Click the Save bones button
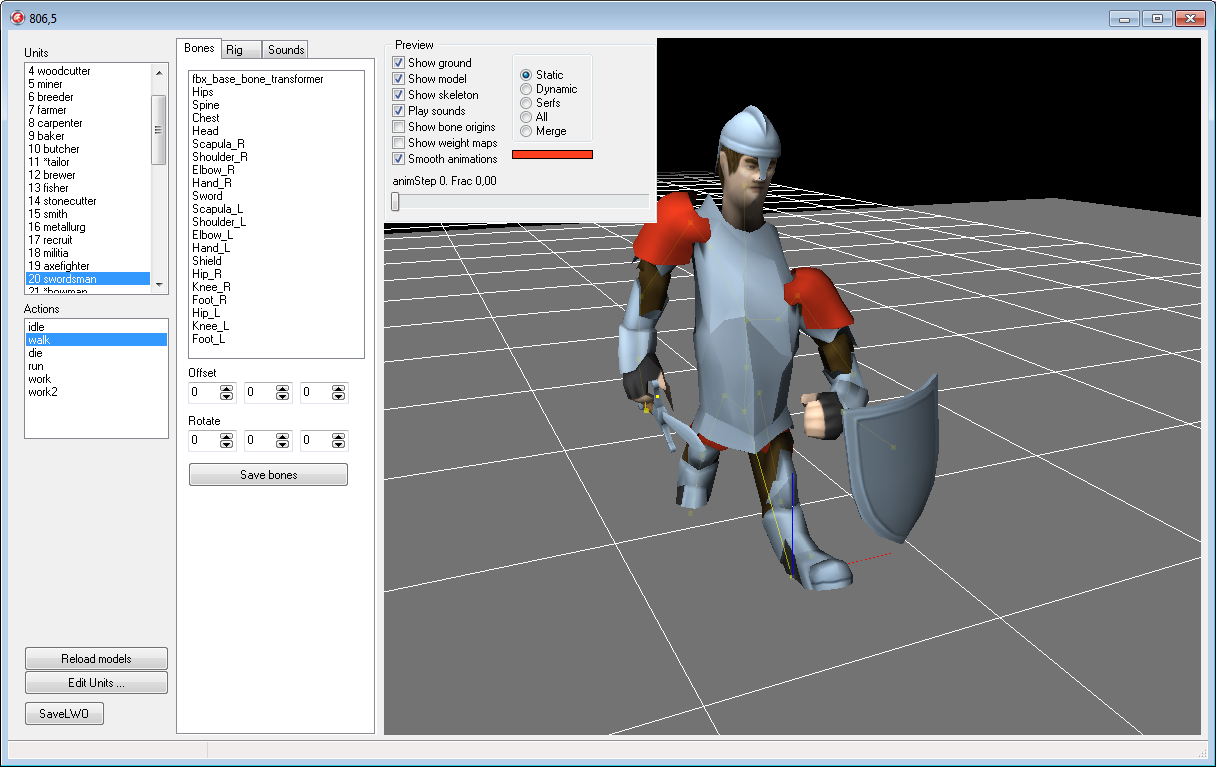Screen dimensions: 1216x767 tap(268, 475)
